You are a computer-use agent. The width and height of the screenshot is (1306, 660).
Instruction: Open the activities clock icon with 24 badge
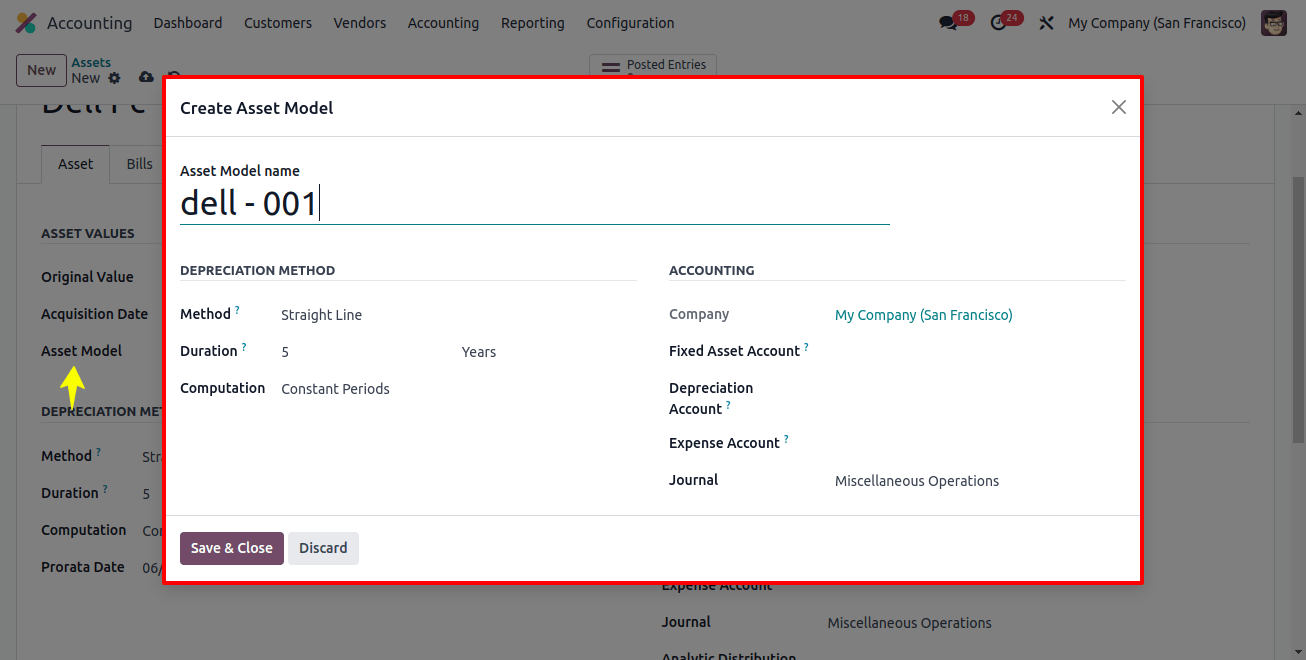[x=998, y=23]
